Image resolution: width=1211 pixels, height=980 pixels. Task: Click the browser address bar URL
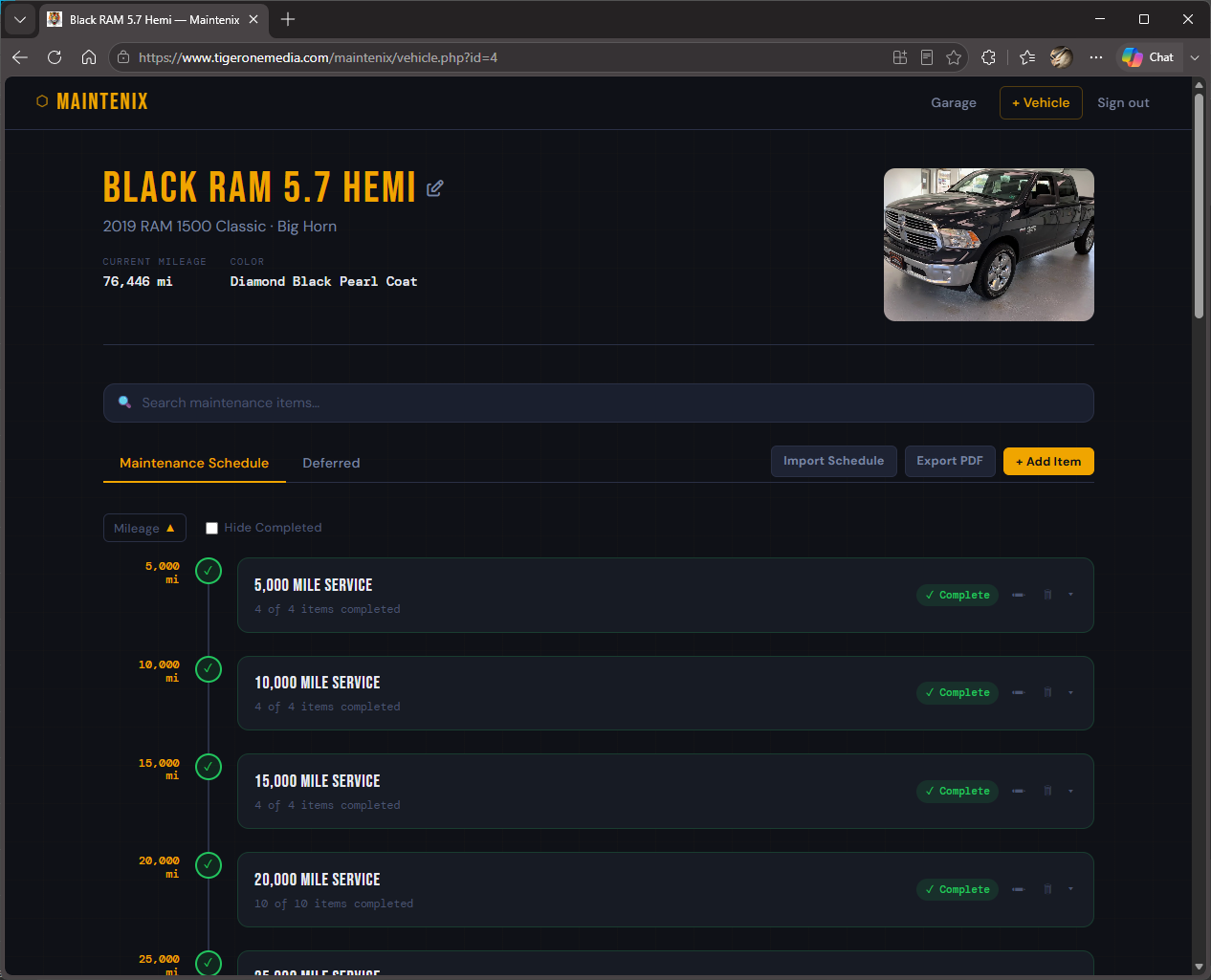click(x=318, y=57)
